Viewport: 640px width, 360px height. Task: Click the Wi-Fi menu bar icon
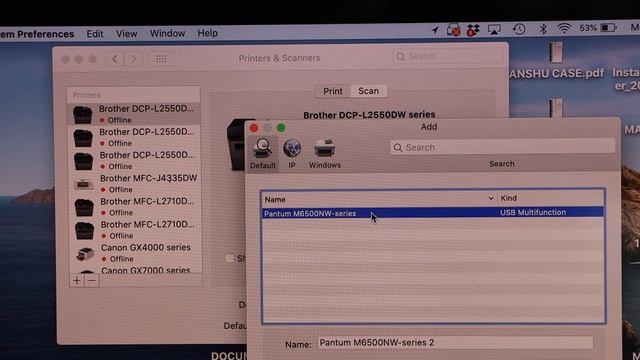564,28
